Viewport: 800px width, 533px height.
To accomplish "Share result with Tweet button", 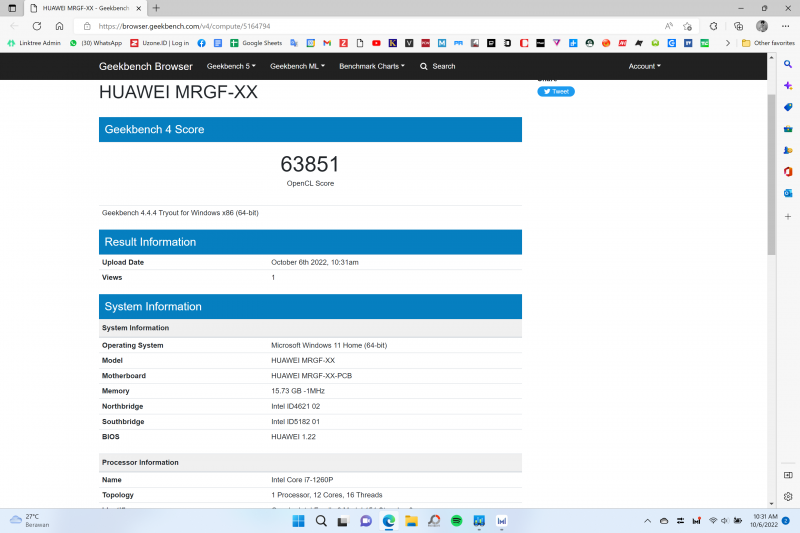I will click(556, 91).
